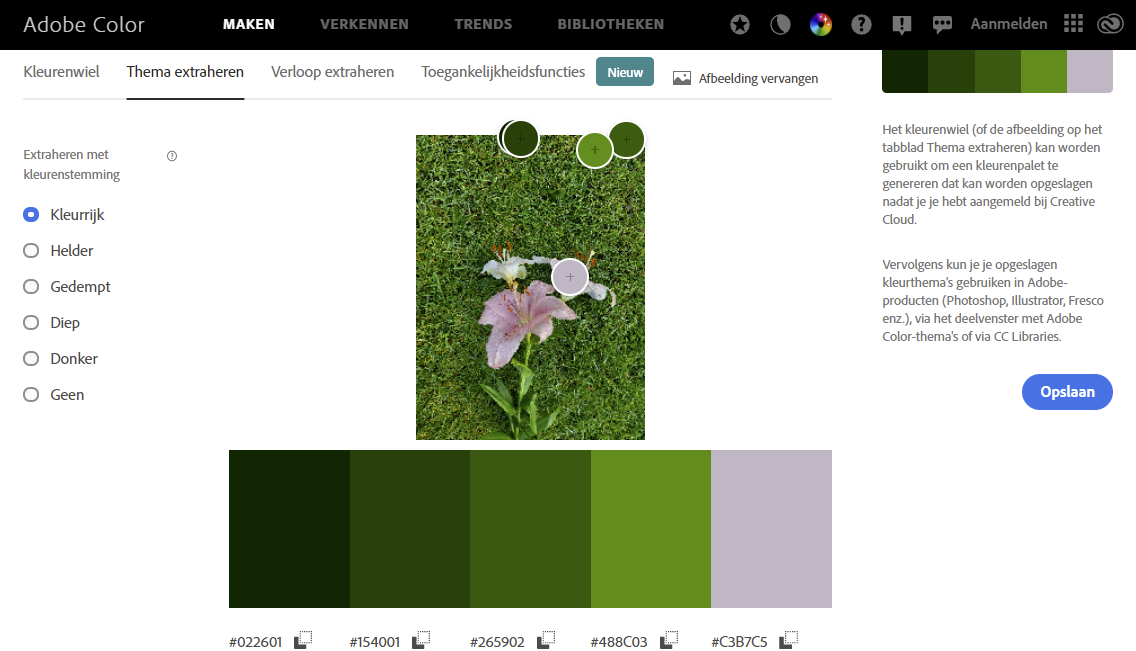Click the Opslaan button

pos(1067,392)
